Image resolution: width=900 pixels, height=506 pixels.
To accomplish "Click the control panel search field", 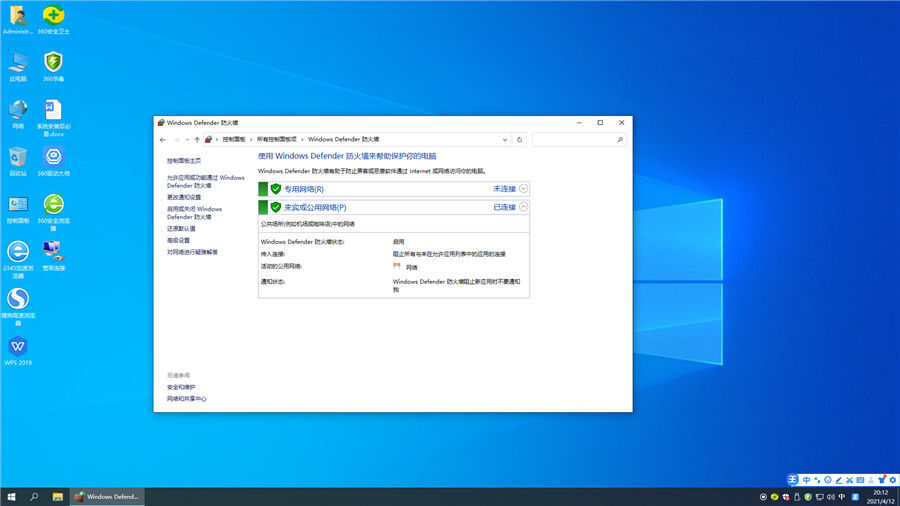I will click(579, 139).
